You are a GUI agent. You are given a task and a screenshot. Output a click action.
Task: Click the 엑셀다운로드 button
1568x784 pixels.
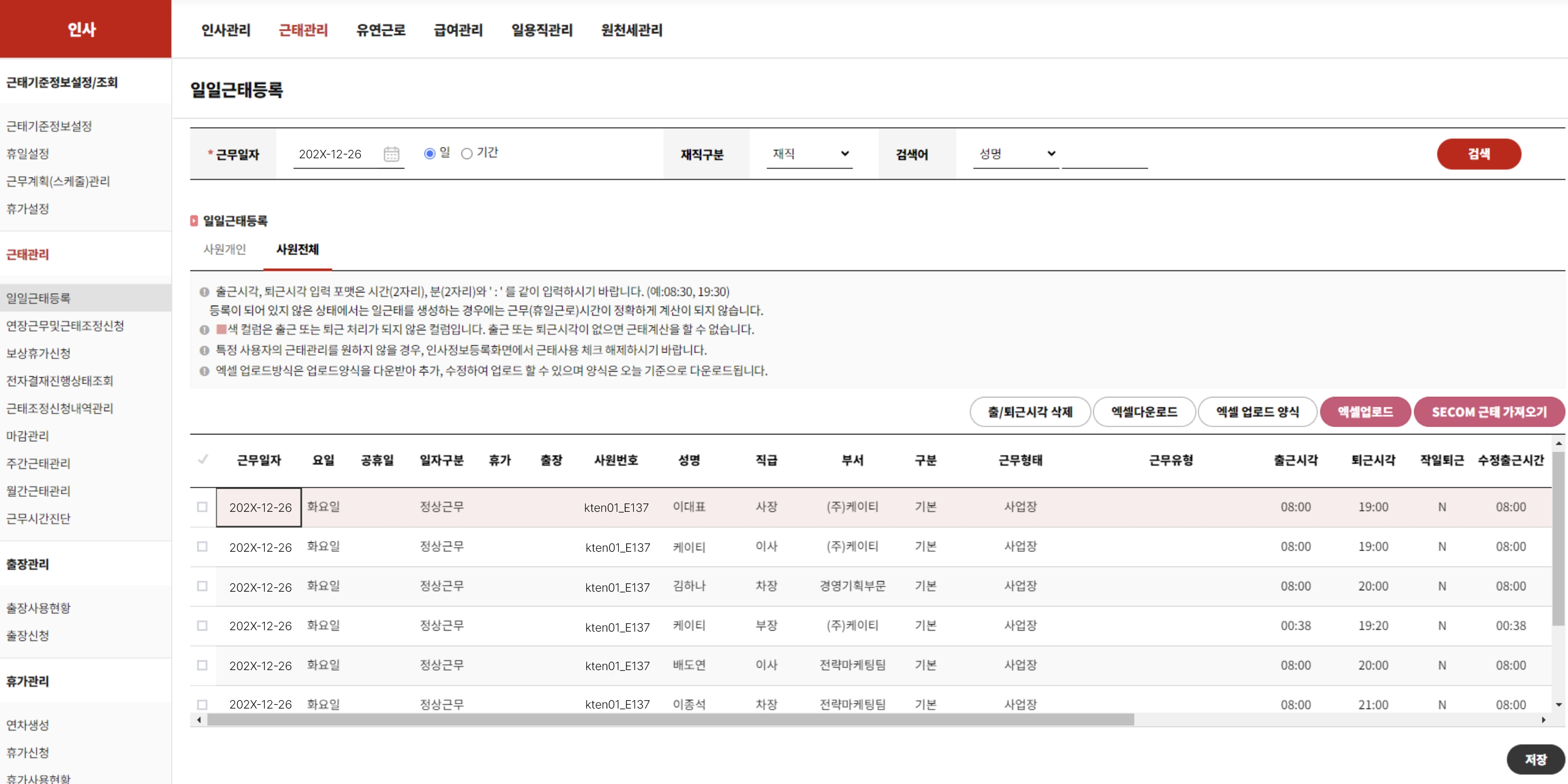[x=1144, y=412]
